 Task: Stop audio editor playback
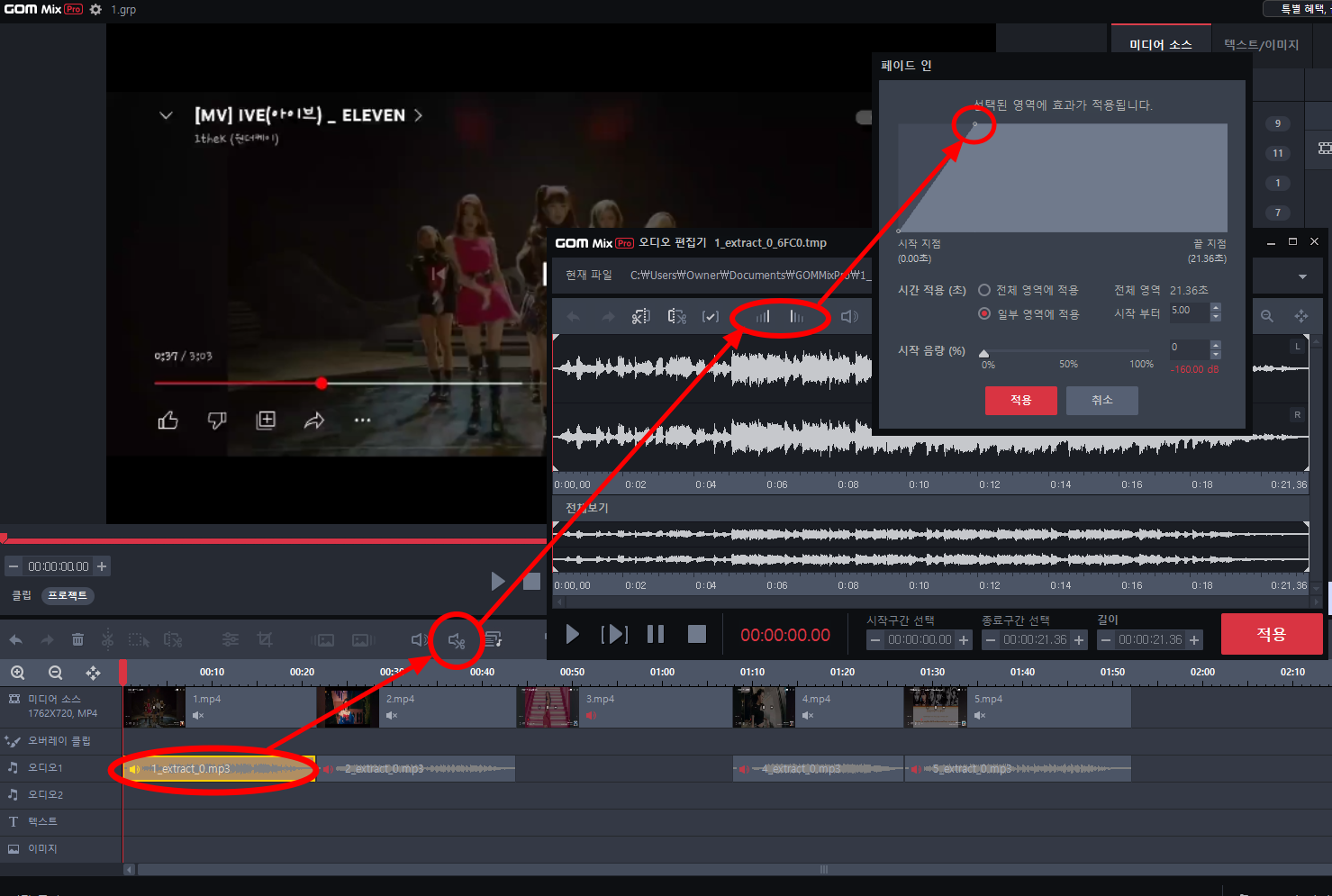pyautogui.click(x=697, y=634)
